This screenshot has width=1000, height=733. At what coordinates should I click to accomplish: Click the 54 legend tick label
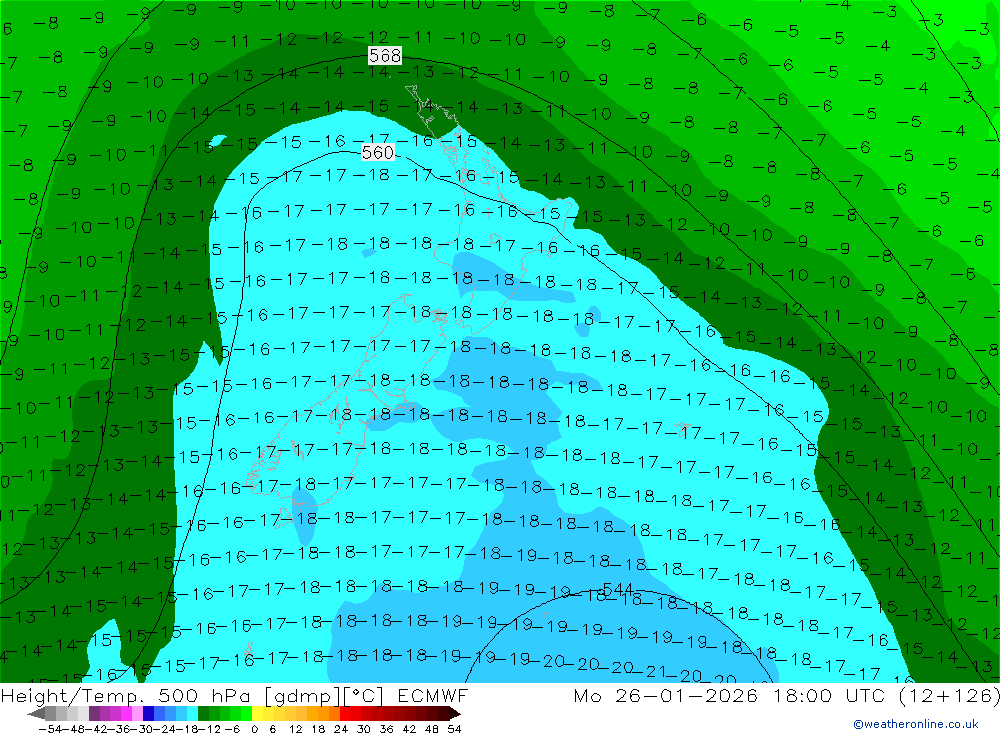pyautogui.click(x=454, y=729)
